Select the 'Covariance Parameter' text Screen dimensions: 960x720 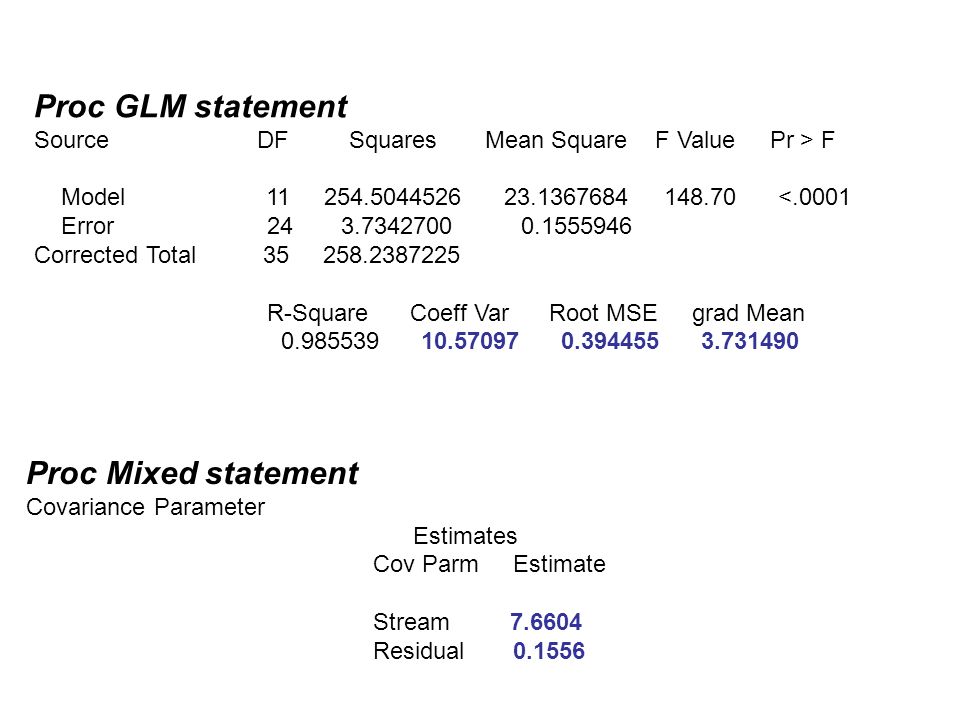[146, 507]
